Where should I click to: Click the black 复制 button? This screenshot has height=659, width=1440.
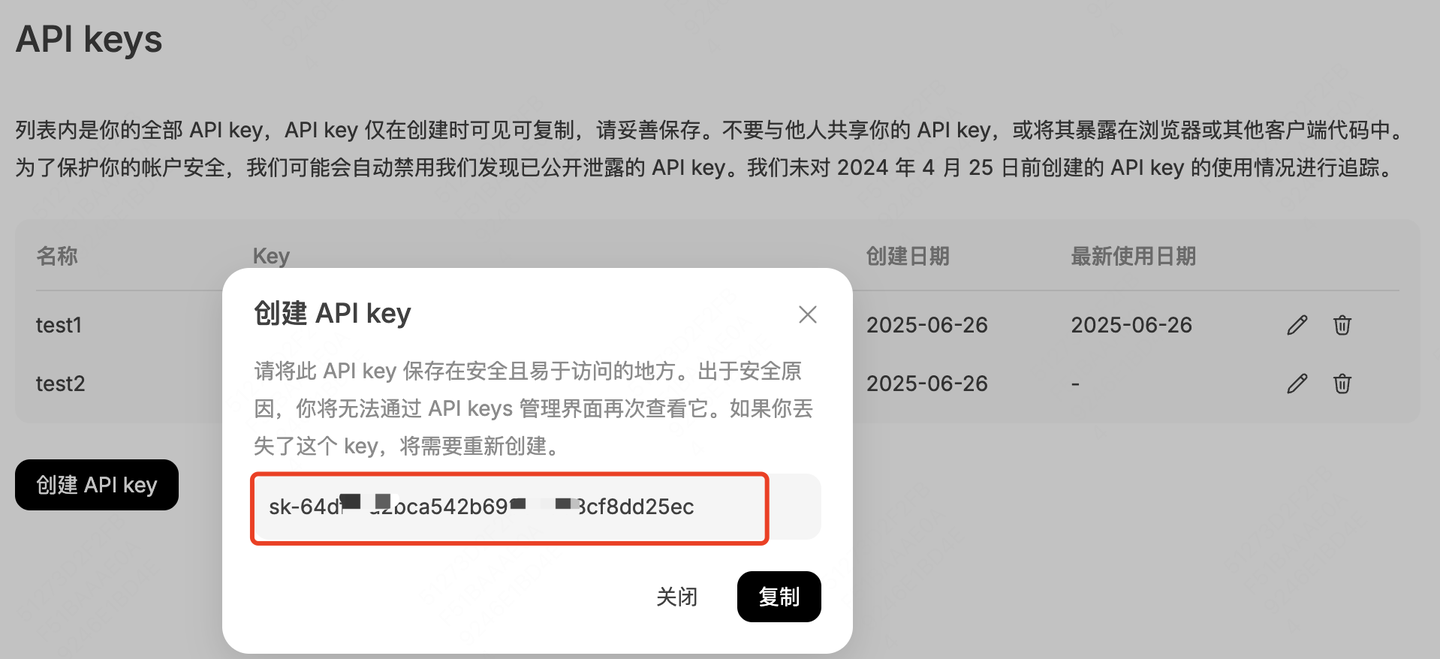779,596
